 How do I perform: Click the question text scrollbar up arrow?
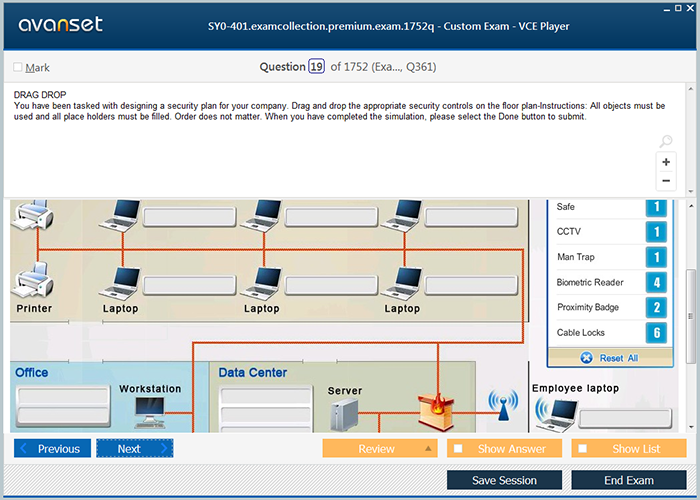click(x=691, y=89)
